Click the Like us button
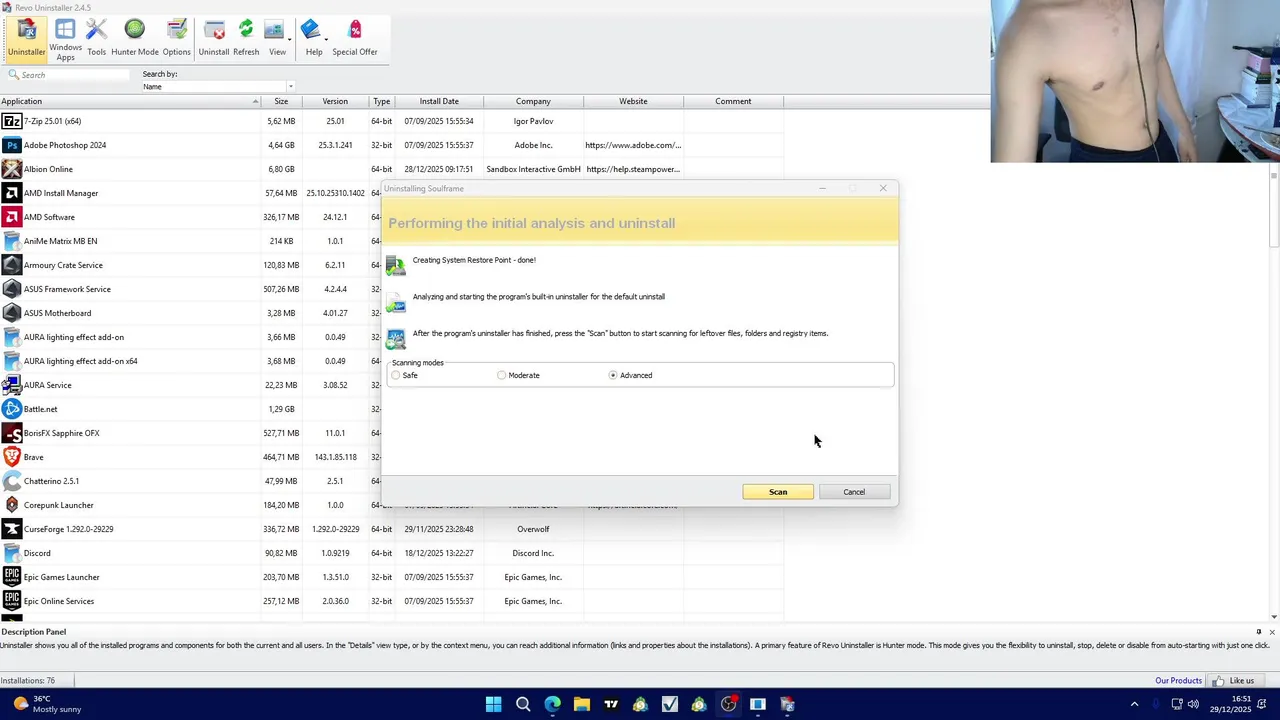 click(x=1234, y=681)
